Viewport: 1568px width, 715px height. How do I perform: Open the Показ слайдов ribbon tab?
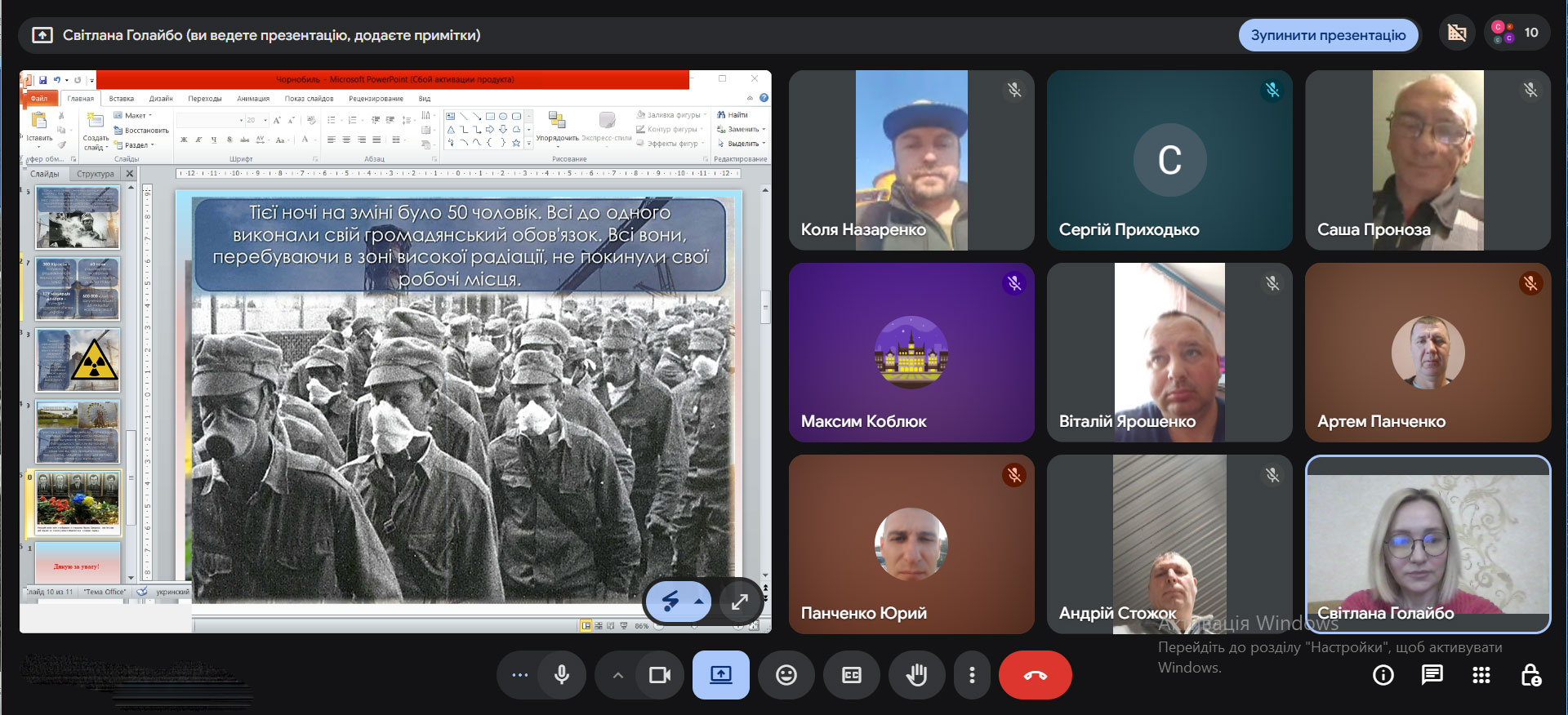coord(309,99)
